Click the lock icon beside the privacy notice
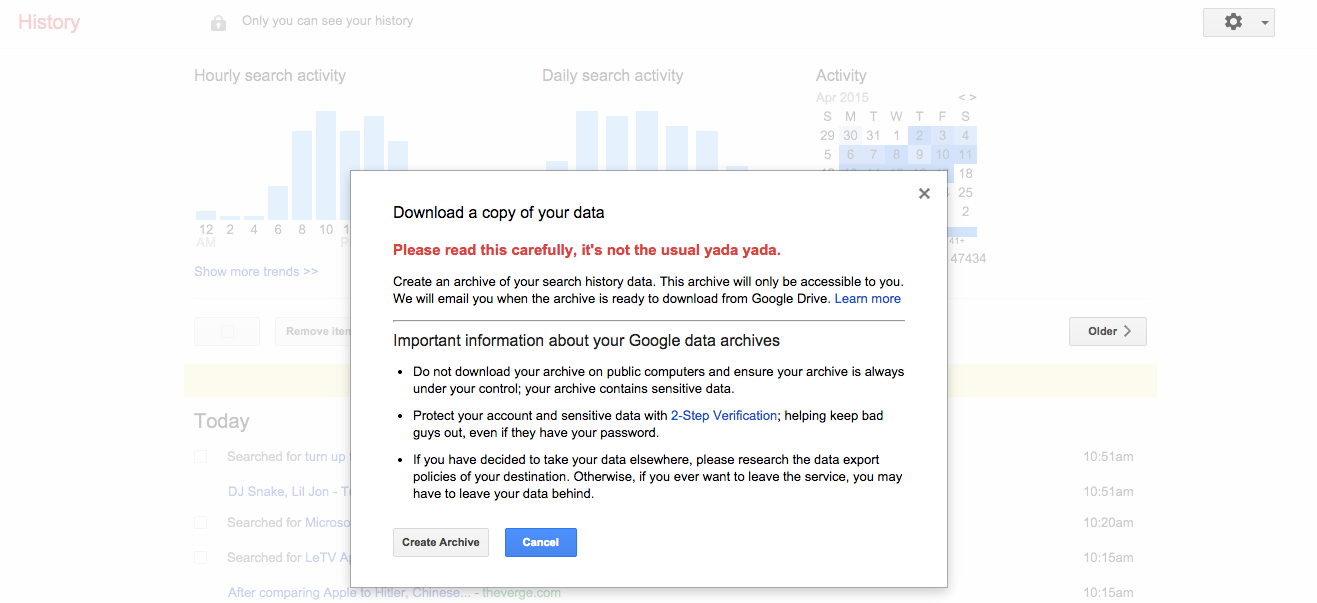Image resolution: width=1317 pixels, height=603 pixels. tap(218, 21)
